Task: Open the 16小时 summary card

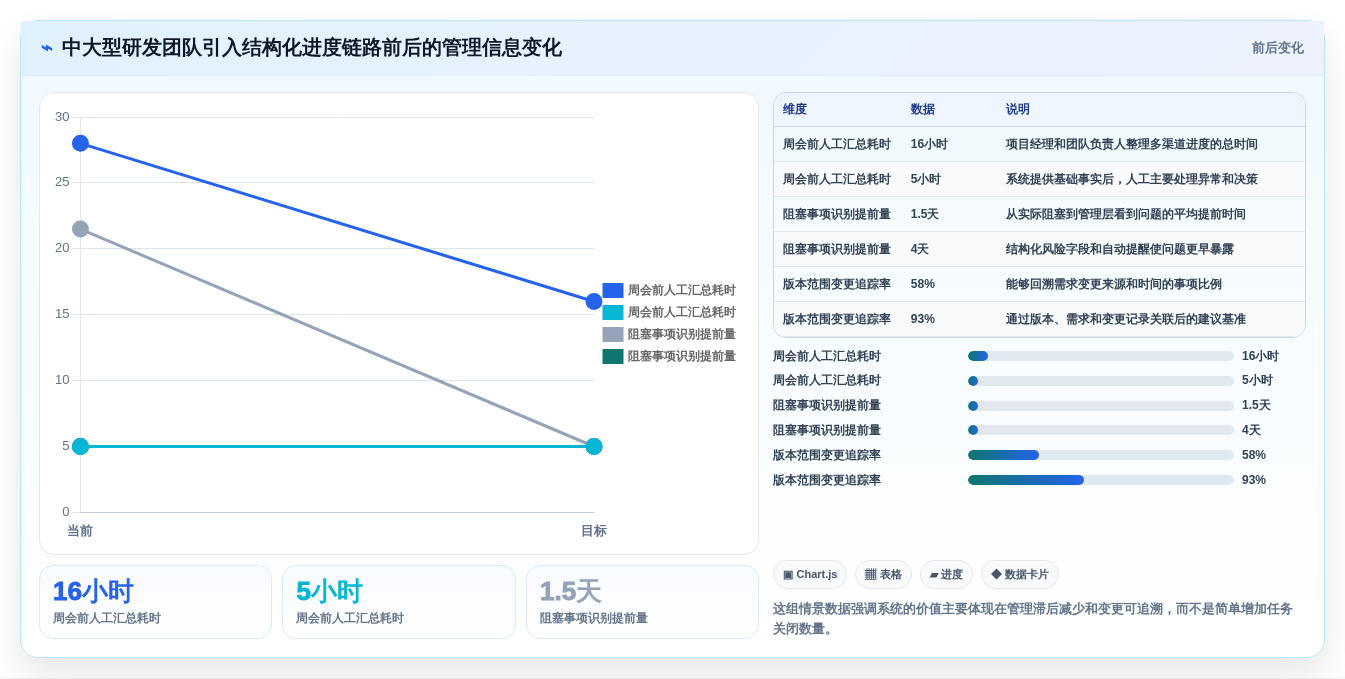Action: point(155,602)
